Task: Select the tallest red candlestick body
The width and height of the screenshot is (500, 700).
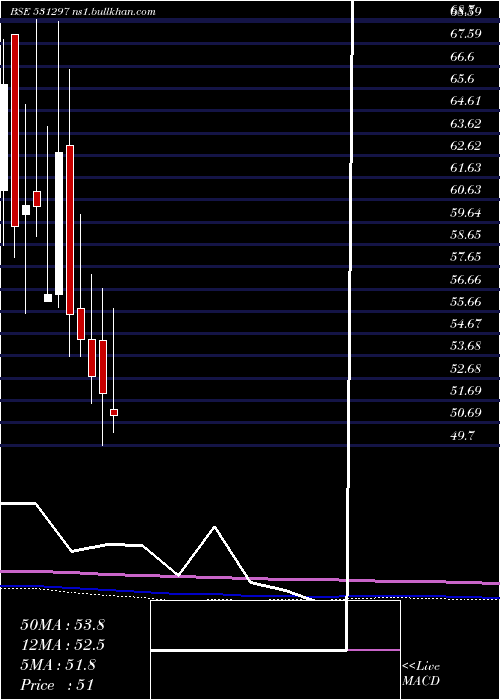Action: pos(15,130)
